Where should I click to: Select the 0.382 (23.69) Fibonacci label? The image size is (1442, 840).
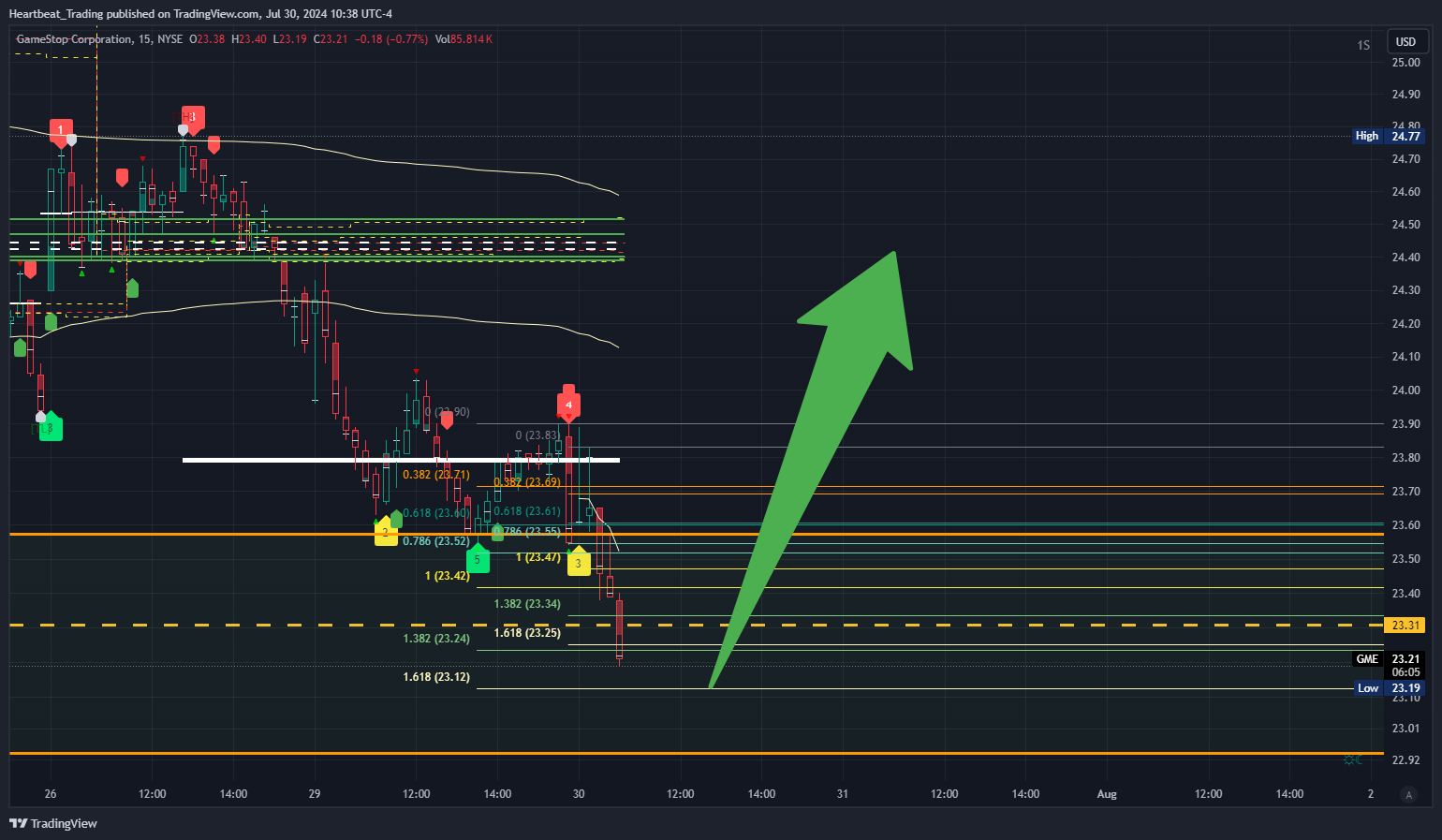pos(527,482)
